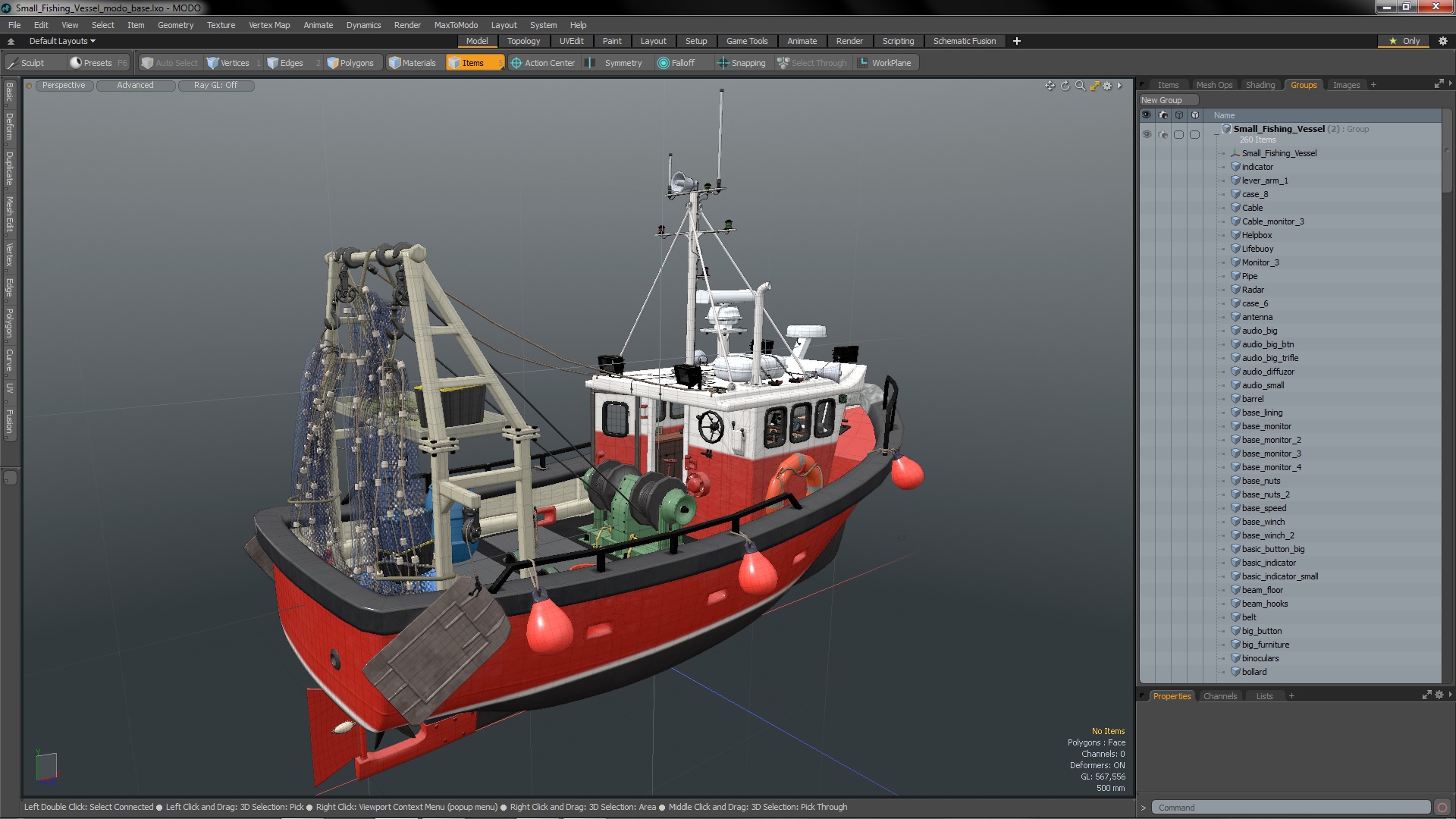Select the binoculars item in the list

pos(1260,658)
